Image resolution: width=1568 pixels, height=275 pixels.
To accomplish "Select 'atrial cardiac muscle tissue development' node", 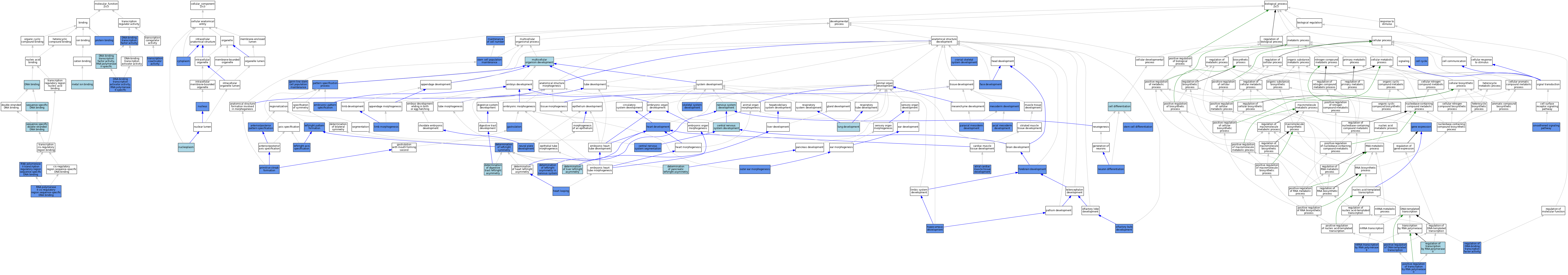I will (982, 169).
